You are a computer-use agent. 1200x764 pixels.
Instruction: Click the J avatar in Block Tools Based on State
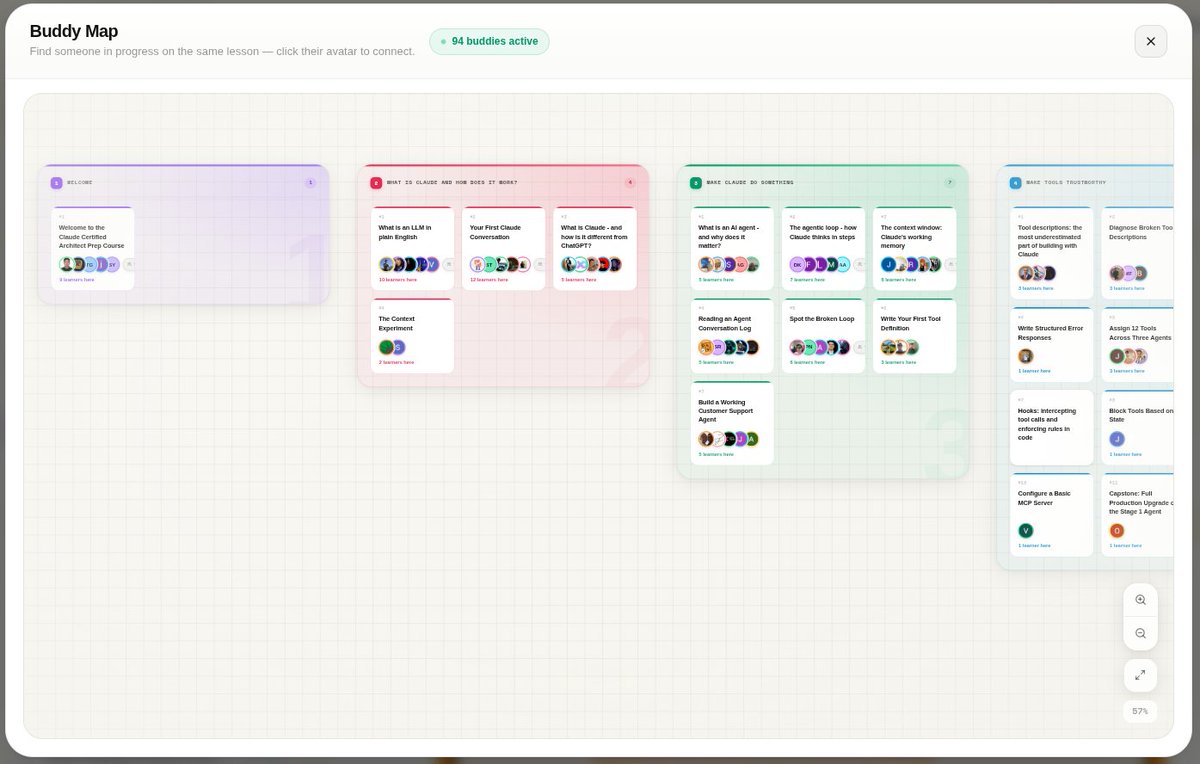point(1117,439)
